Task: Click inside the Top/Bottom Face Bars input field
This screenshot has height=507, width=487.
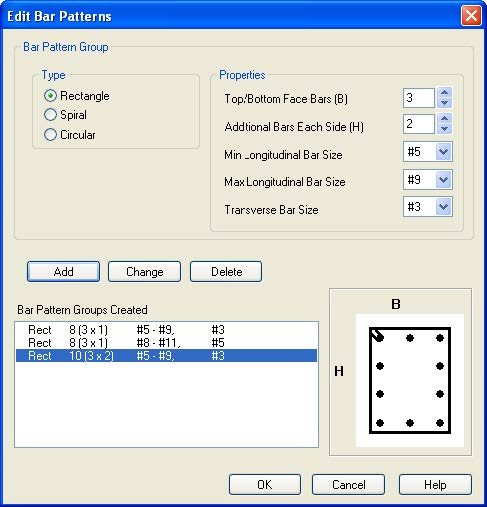Action: (x=419, y=98)
